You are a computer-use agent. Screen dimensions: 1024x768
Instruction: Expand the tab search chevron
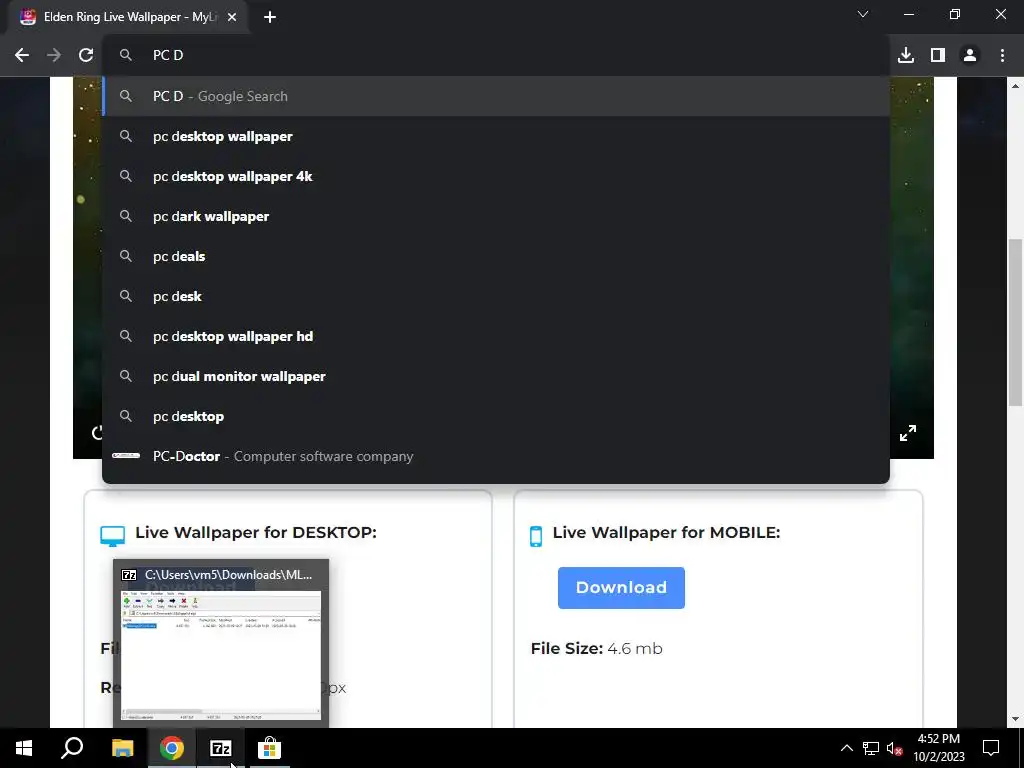click(863, 14)
